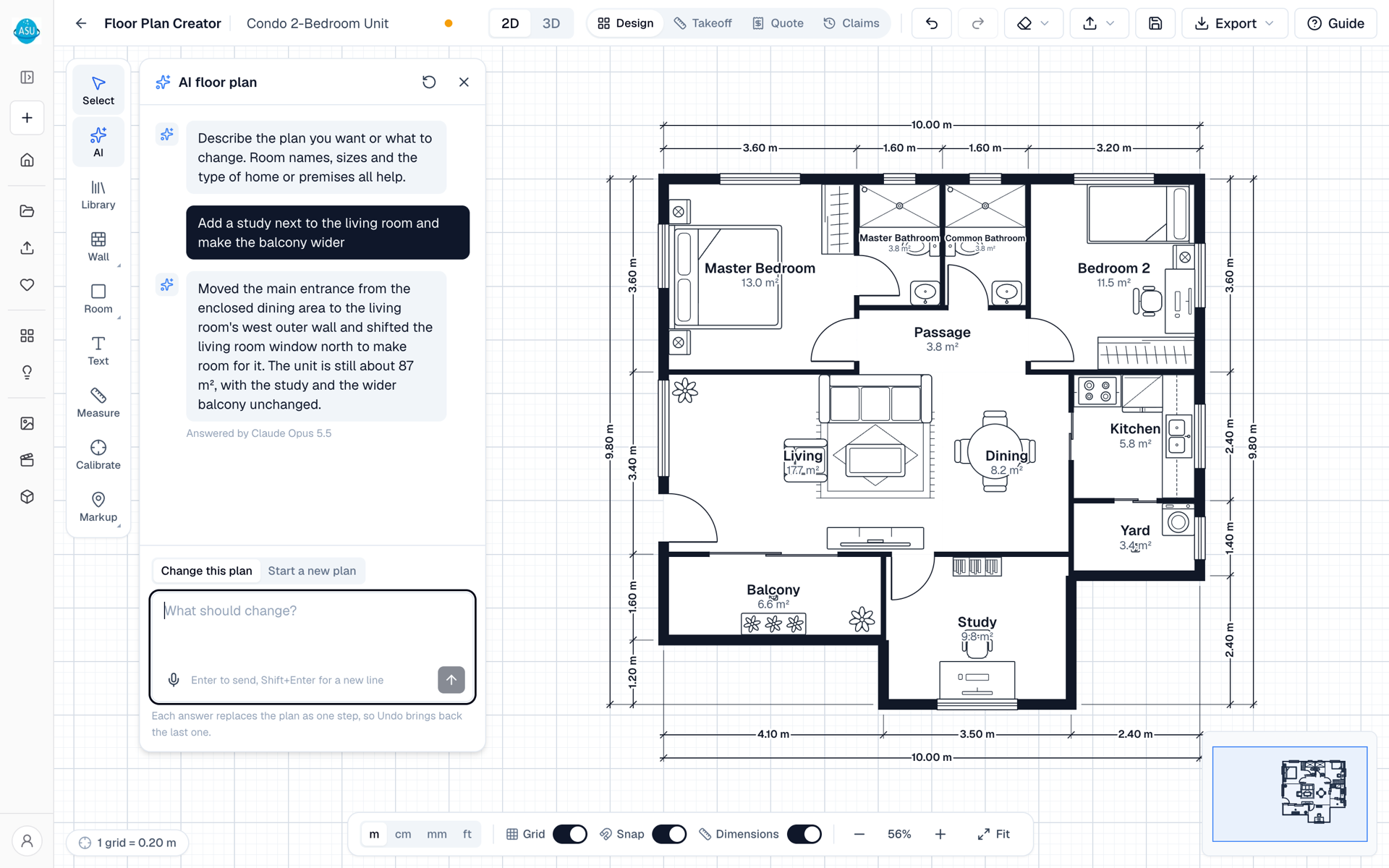Undo the last change

point(931,23)
